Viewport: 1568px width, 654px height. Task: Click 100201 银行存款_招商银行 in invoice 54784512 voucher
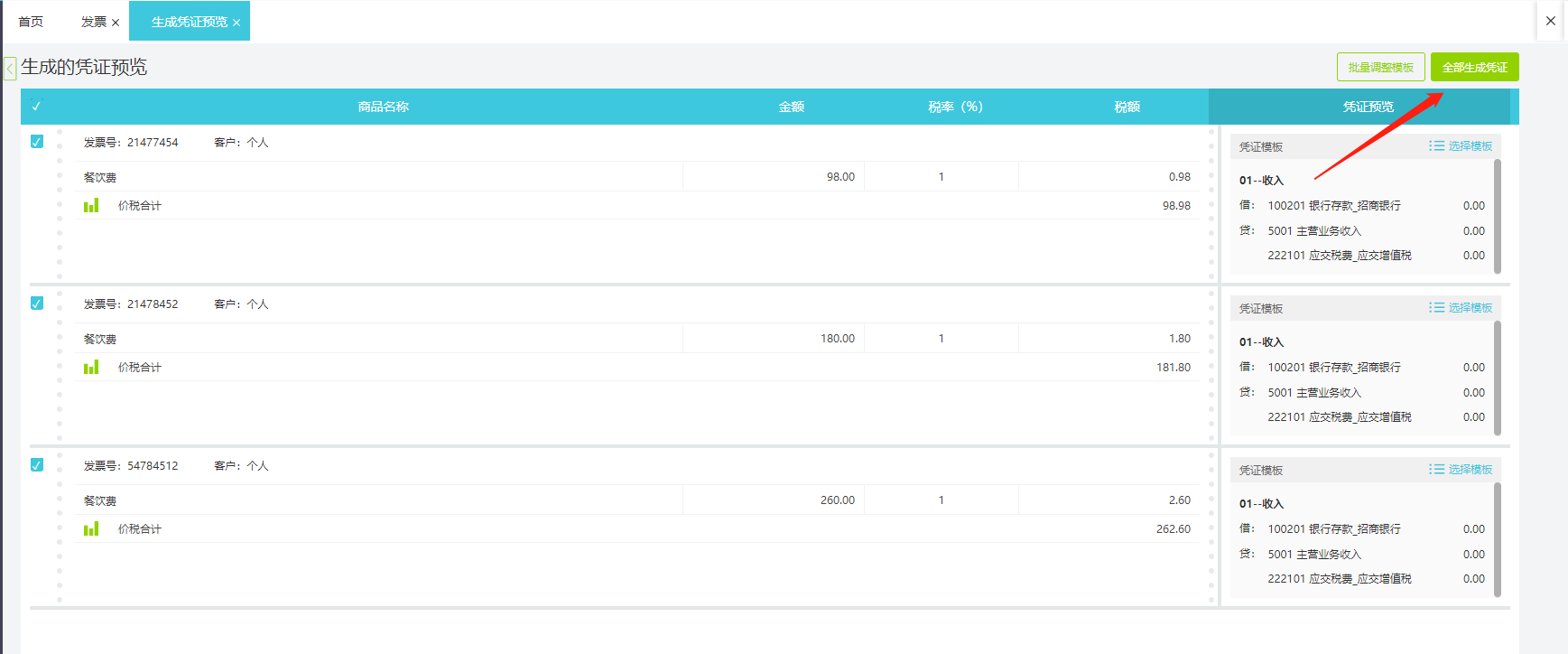click(1334, 529)
